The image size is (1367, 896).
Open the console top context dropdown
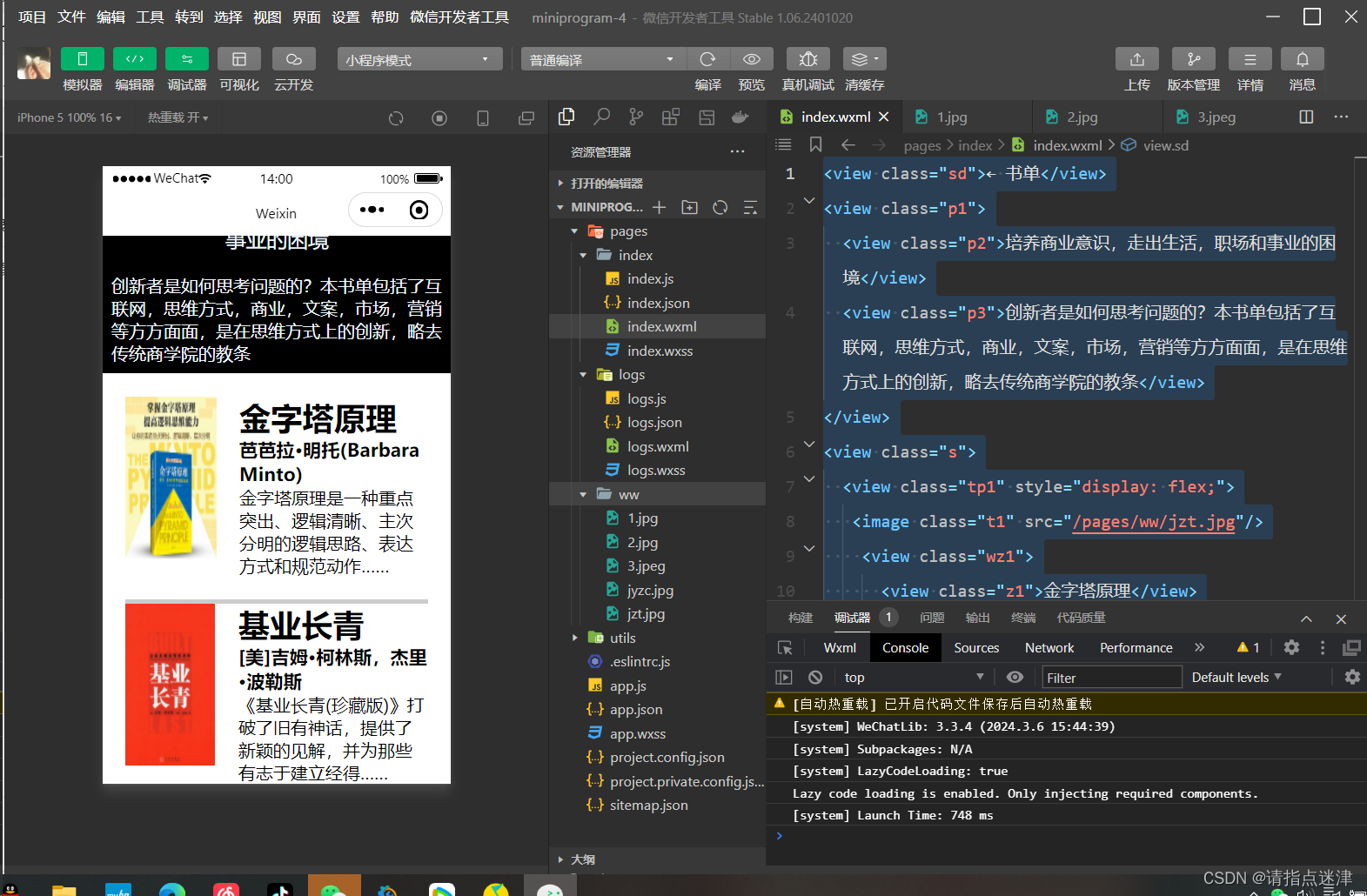pyautogui.click(x=914, y=677)
